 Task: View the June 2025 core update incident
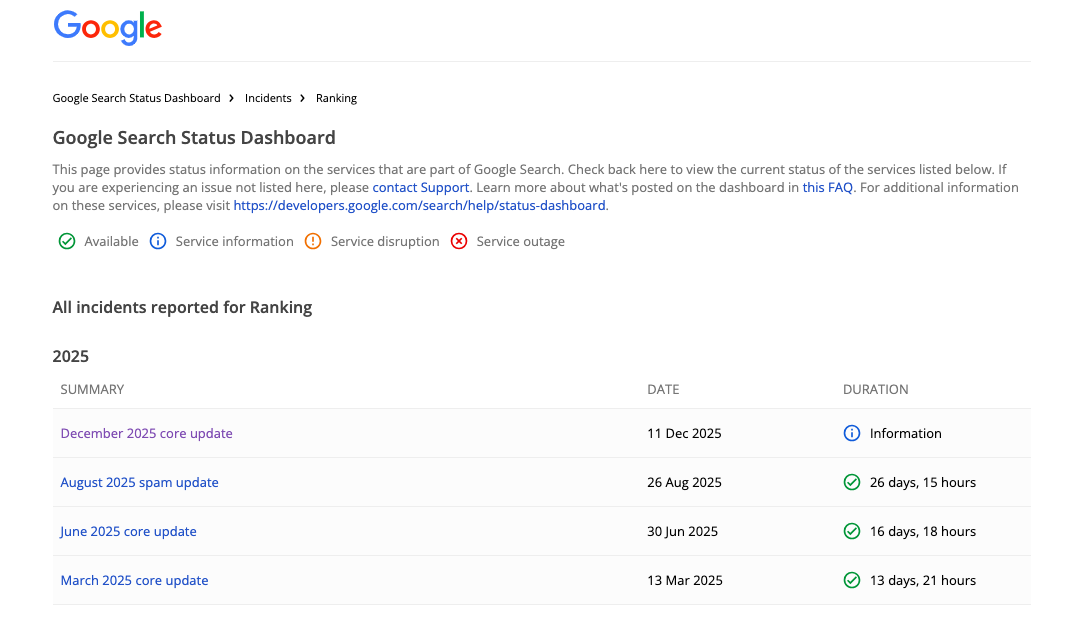coord(128,531)
